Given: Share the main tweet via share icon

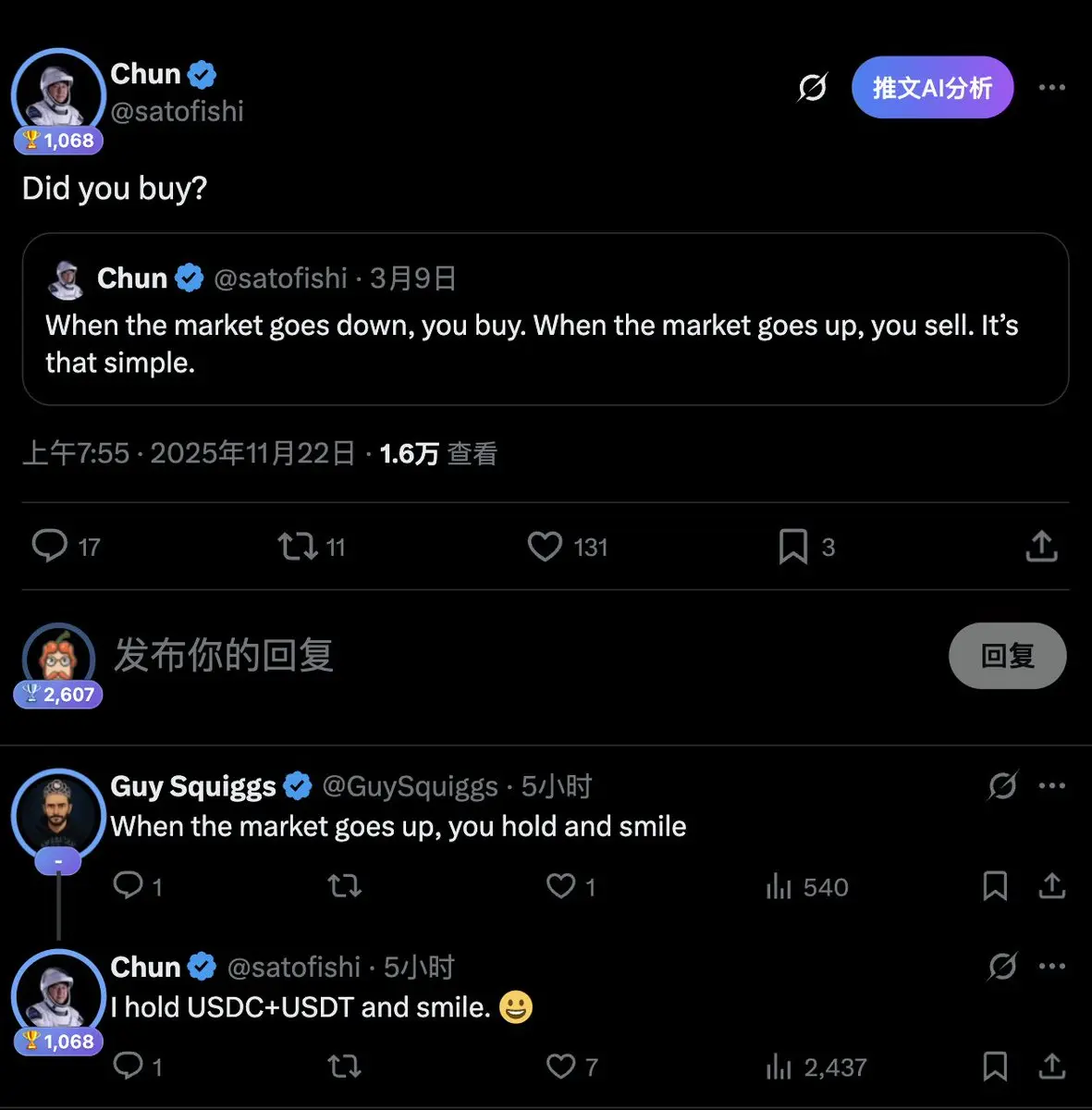Looking at the screenshot, I should [x=1041, y=546].
